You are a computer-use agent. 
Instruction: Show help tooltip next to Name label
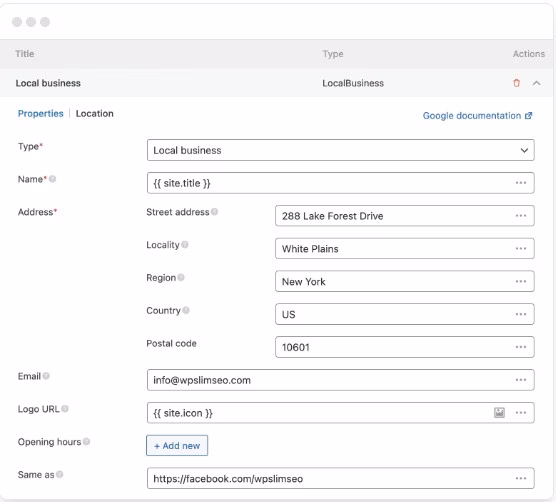52,179
